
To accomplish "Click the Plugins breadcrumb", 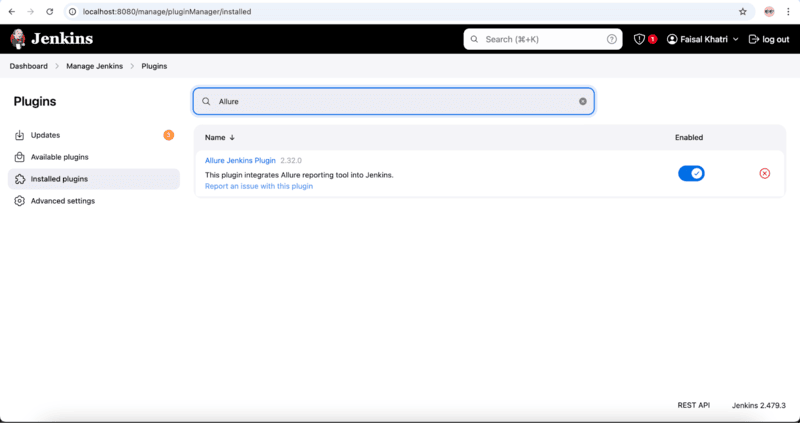I will pyautogui.click(x=154, y=66).
